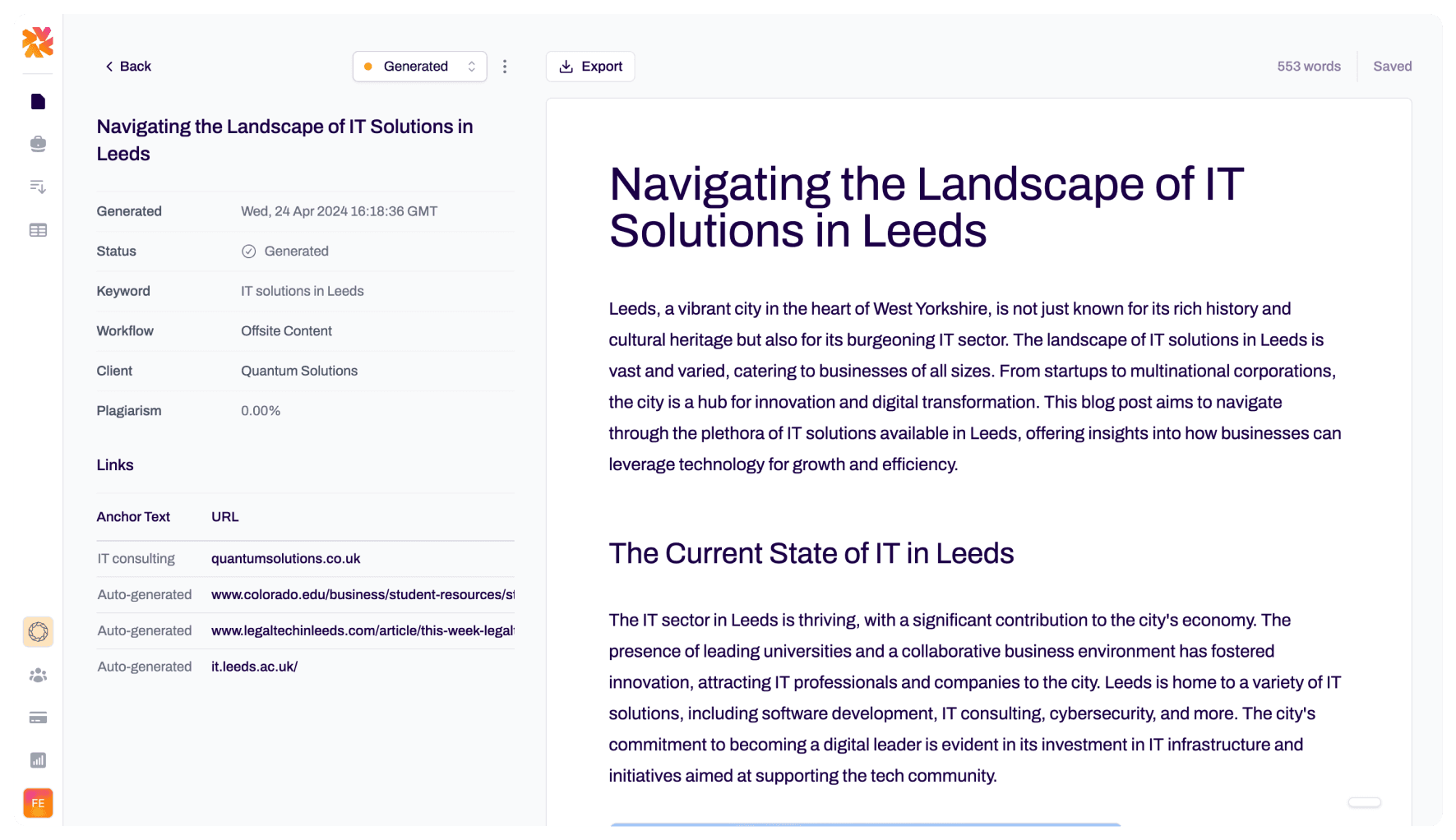Open the www.legaltechinleeds.com link

[x=363, y=631]
